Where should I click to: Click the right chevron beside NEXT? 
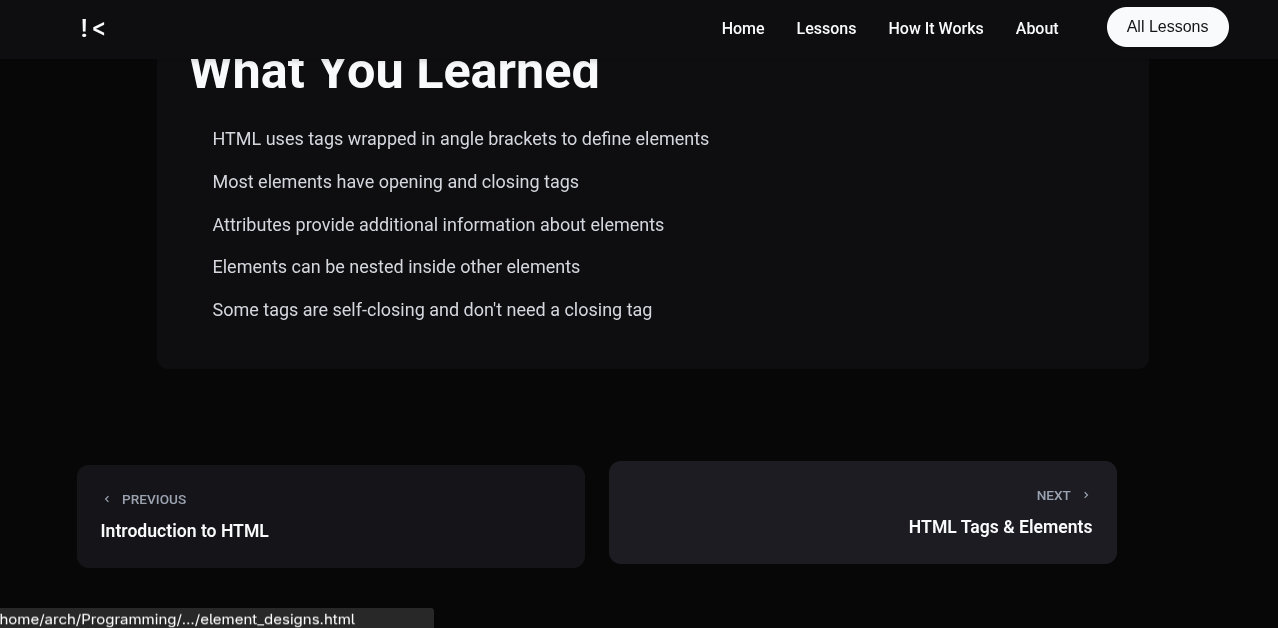1086,495
